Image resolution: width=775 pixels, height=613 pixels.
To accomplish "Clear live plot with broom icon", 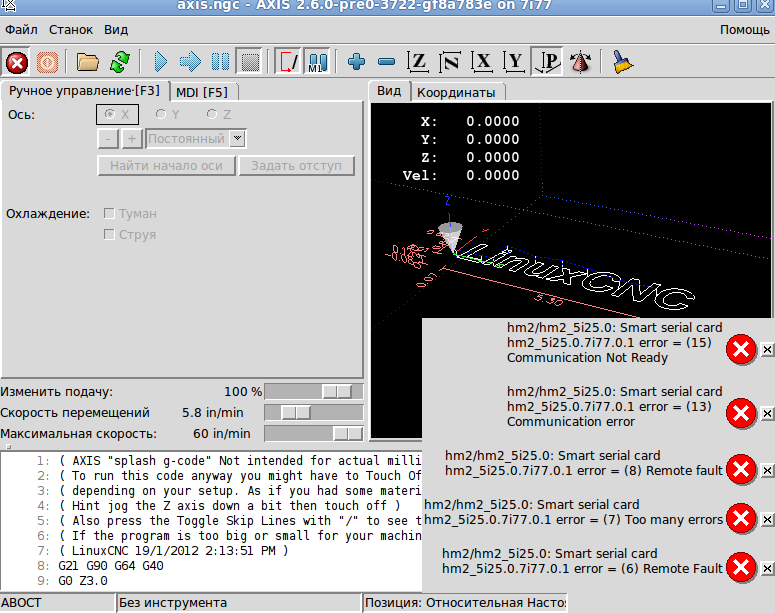I will [622, 62].
